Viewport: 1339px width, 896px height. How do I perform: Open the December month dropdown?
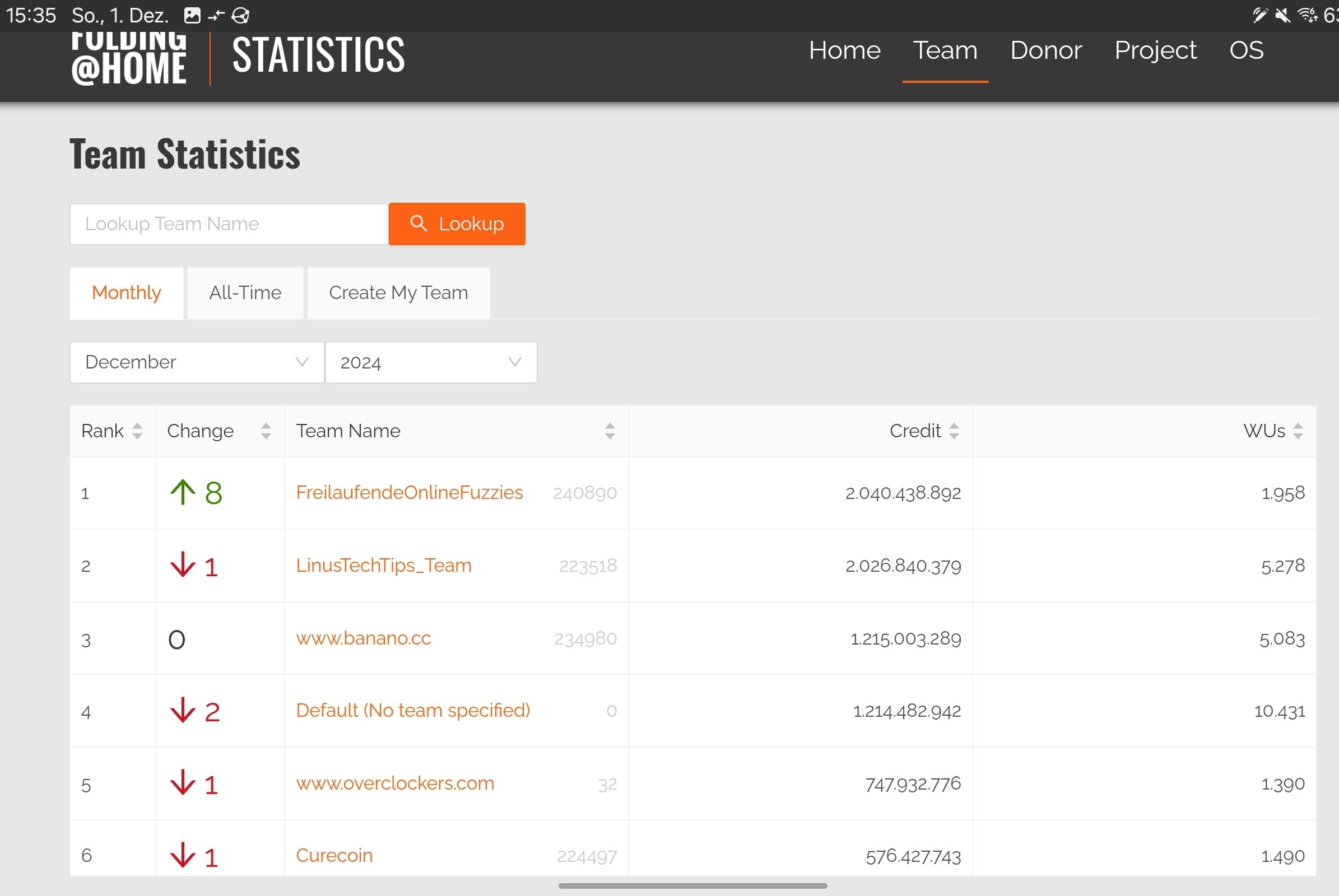pos(197,362)
